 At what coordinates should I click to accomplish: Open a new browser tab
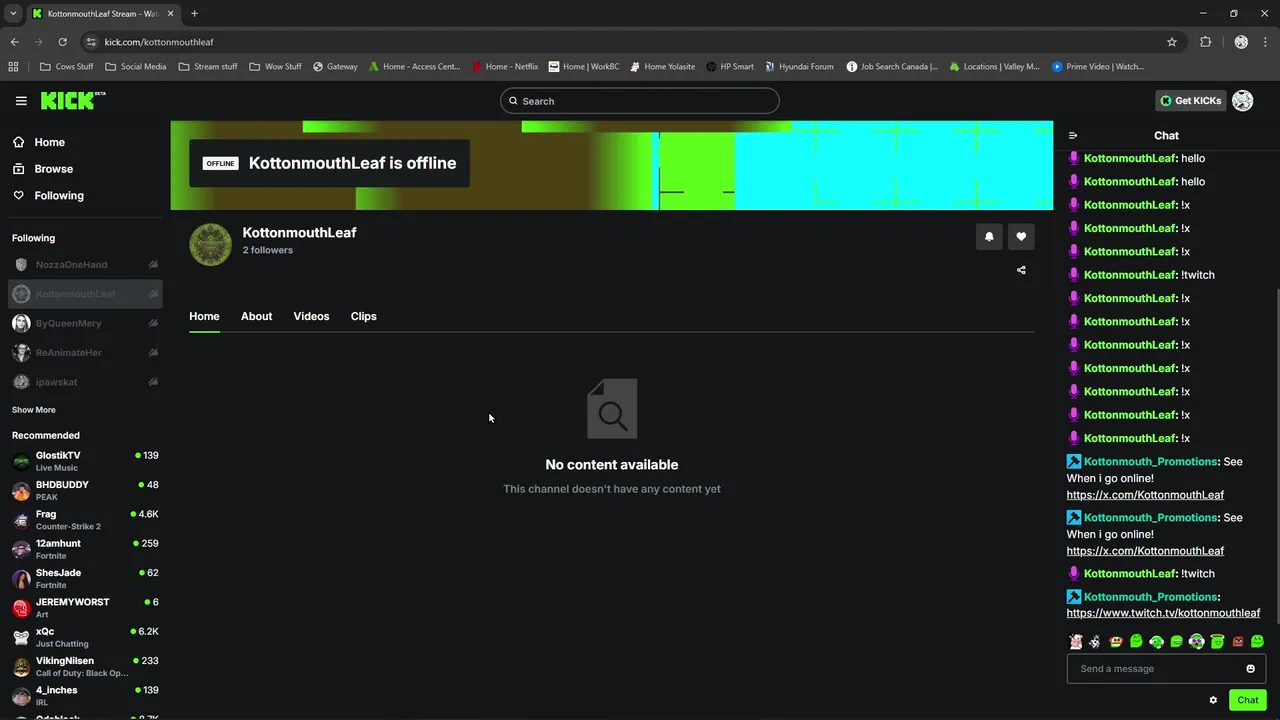(x=194, y=14)
